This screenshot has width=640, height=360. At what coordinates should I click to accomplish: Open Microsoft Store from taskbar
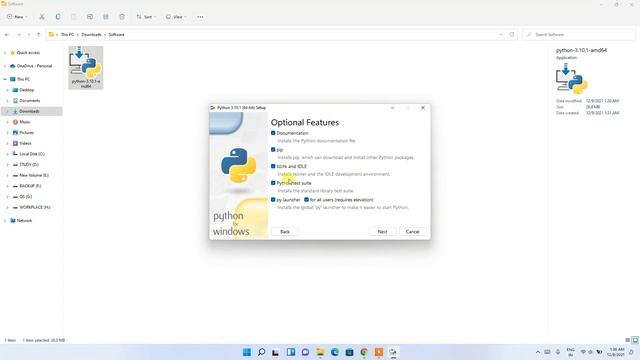pos(349,352)
